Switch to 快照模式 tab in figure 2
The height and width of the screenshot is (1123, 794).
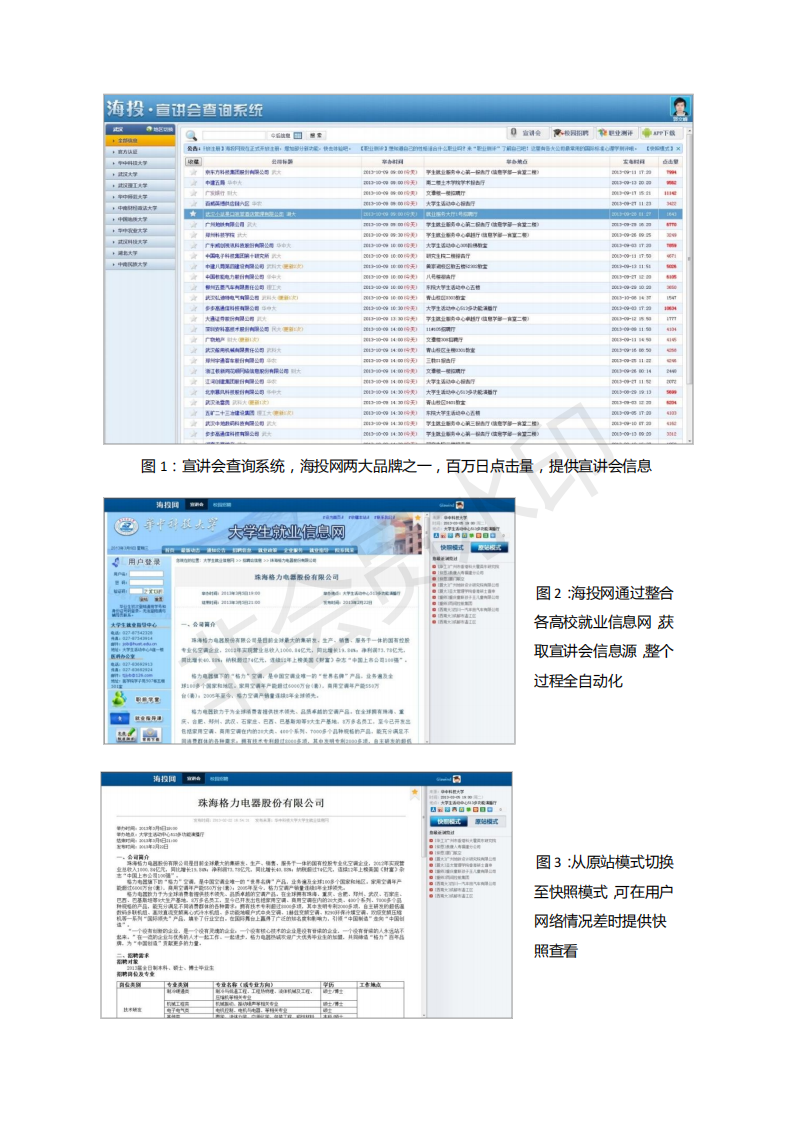[451, 547]
